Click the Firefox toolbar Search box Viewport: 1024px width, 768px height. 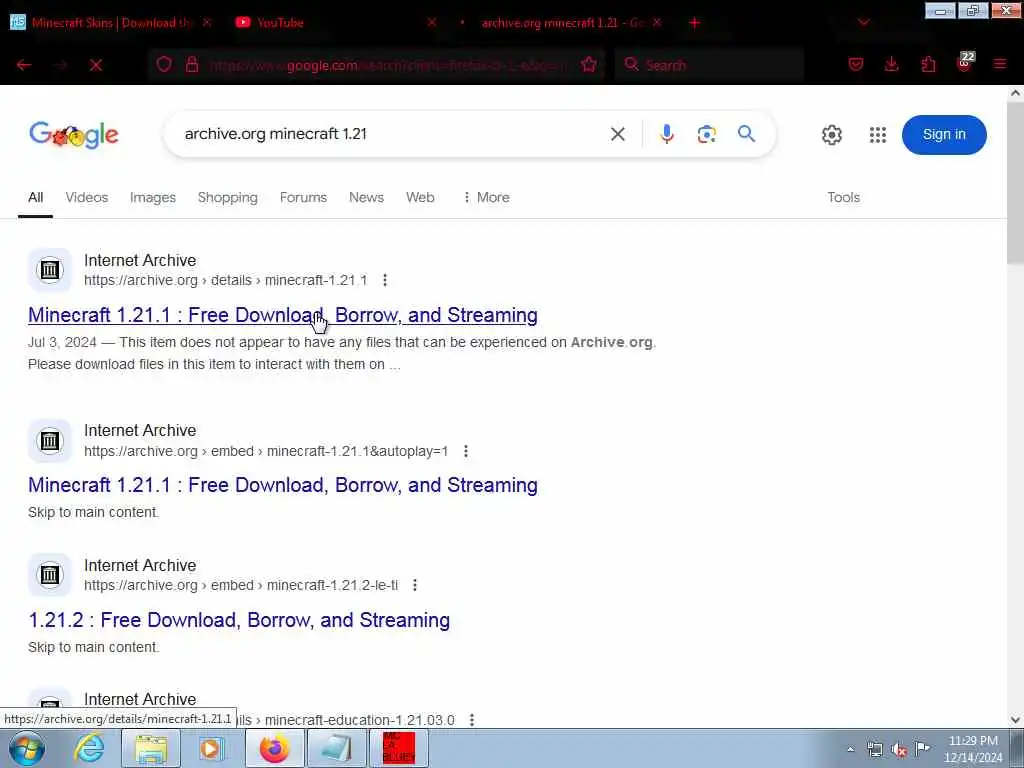point(709,65)
